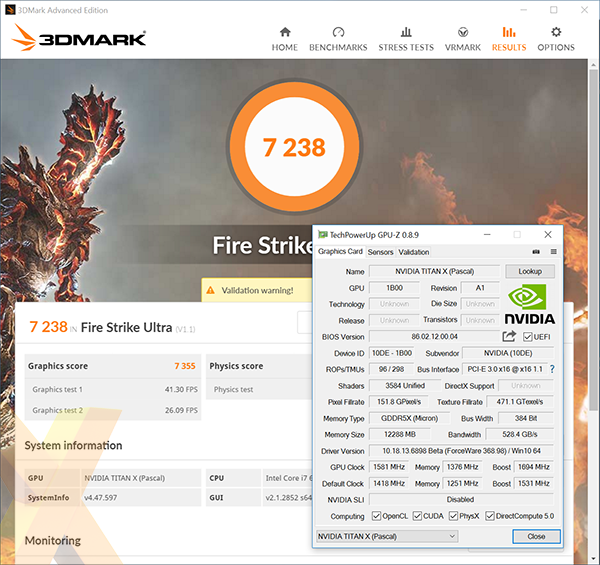600x565 pixels.
Task: Click the Bandwidth 528.4 GB/s field
Action: (520, 434)
